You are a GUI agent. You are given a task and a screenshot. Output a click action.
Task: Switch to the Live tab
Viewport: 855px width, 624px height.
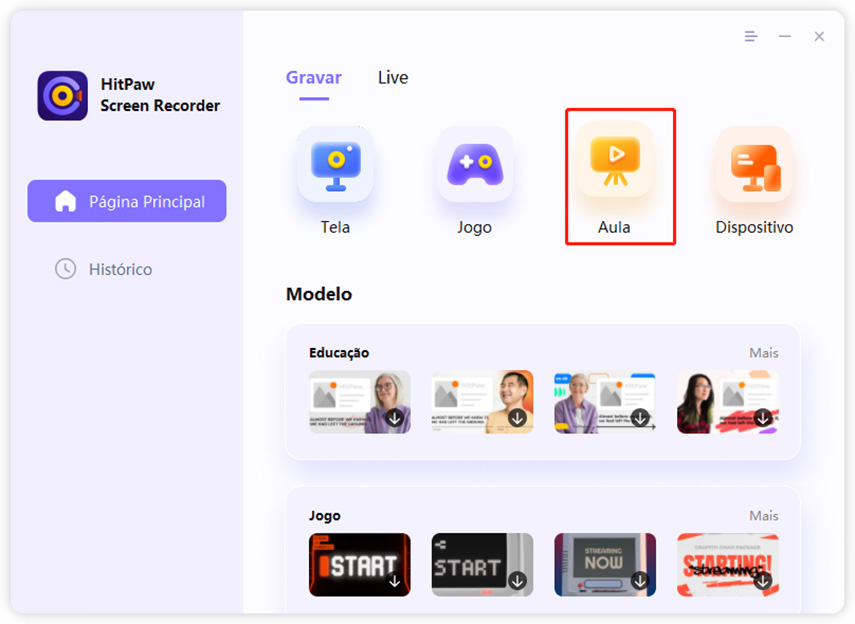click(393, 77)
